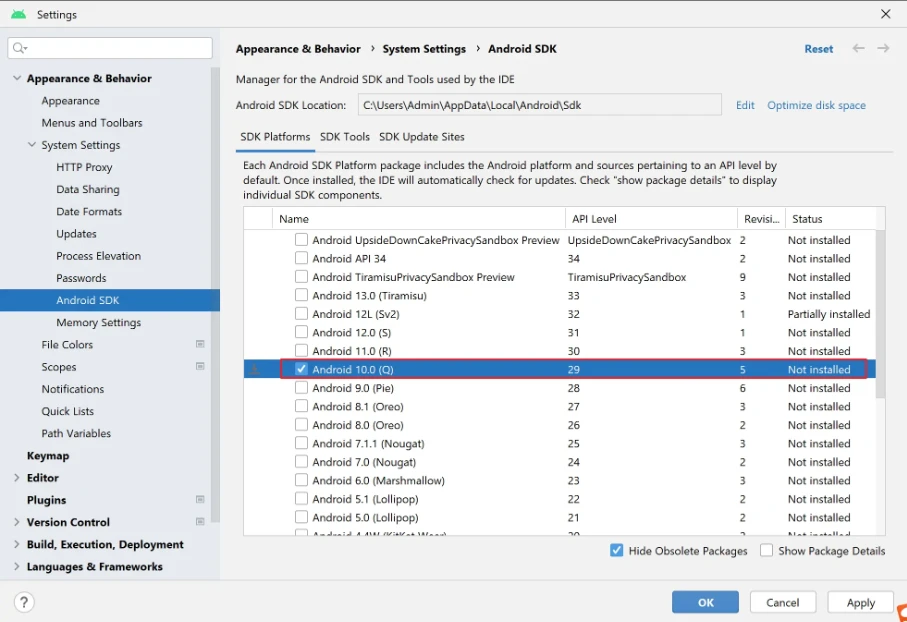Click the Scopes project-level icon
This screenshot has width=907, height=622.
pyautogui.click(x=200, y=367)
